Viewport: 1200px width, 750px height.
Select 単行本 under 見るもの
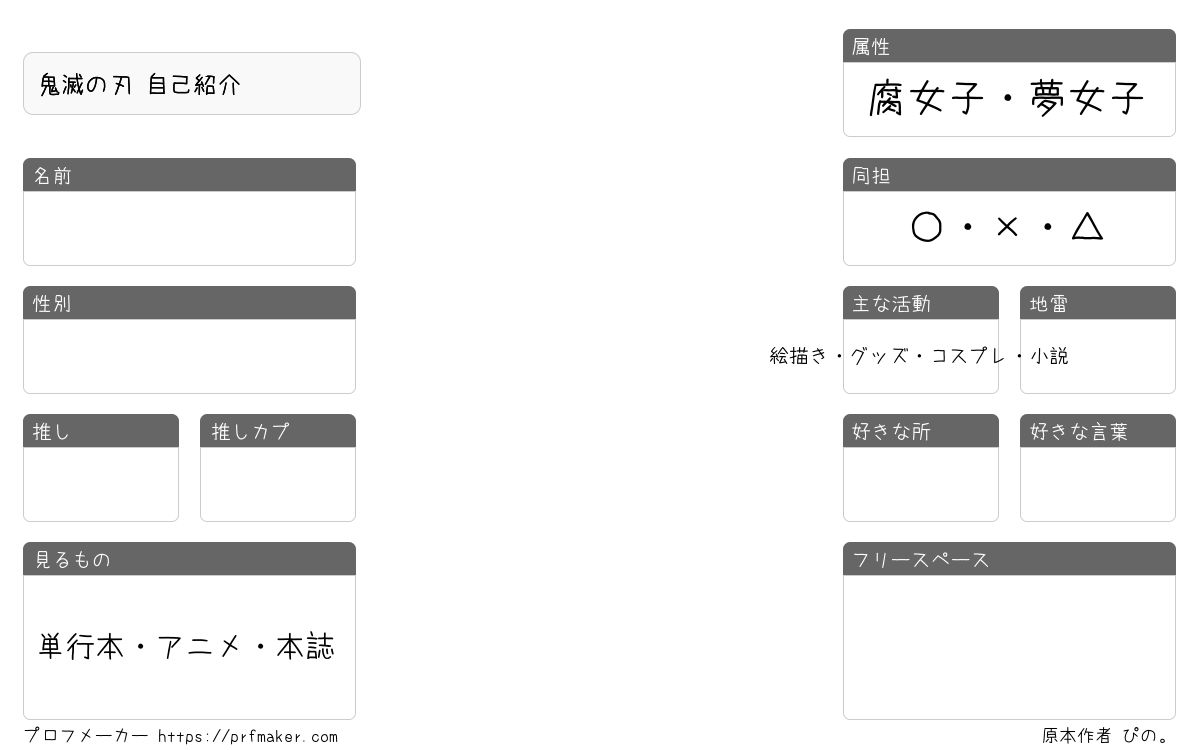coord(81,647)
